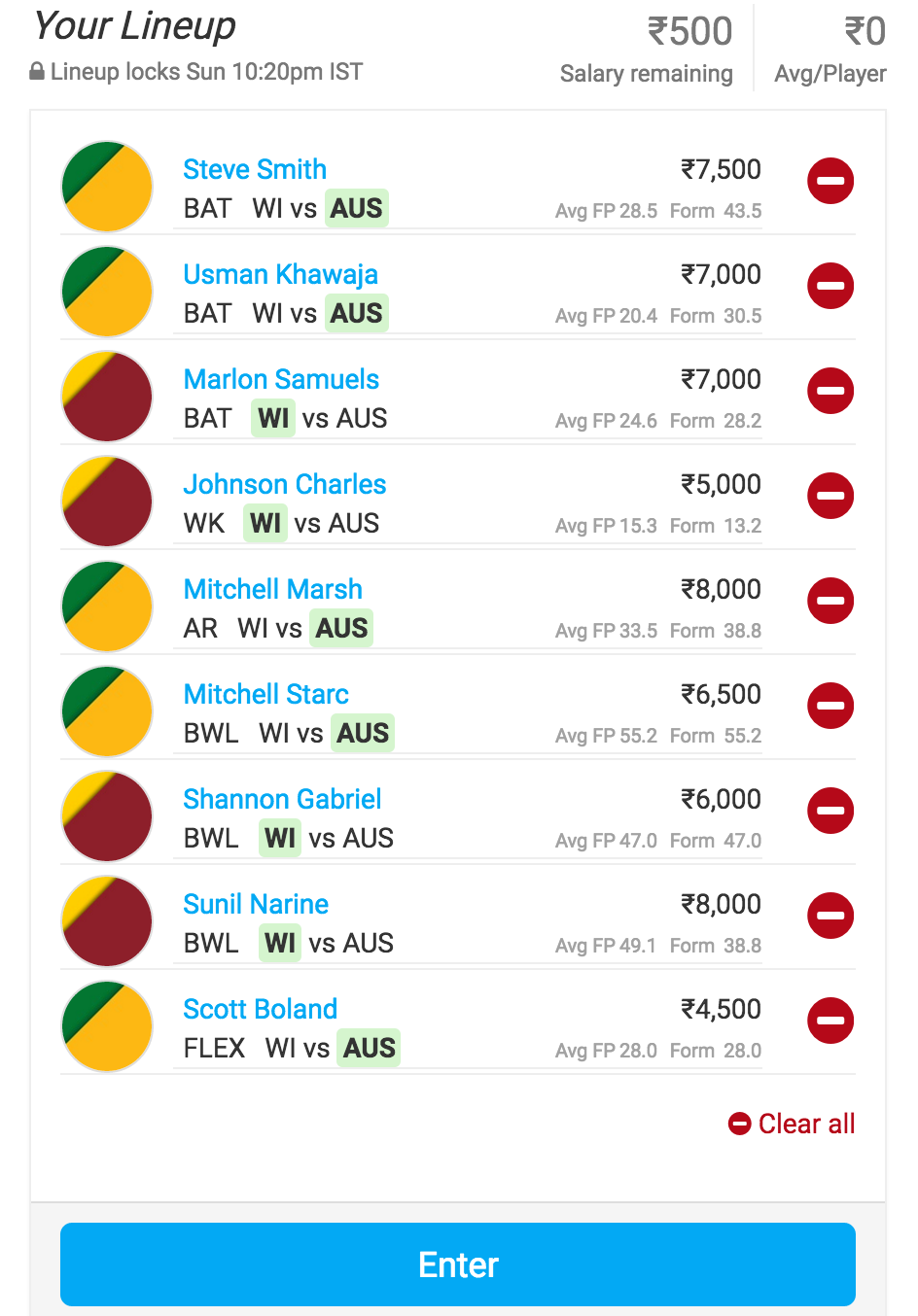Click Marlon Samuels' maroon team jersey circle
Viewport: 918px width, 1316px height.
pyautogui.click(x=107, y=397)
